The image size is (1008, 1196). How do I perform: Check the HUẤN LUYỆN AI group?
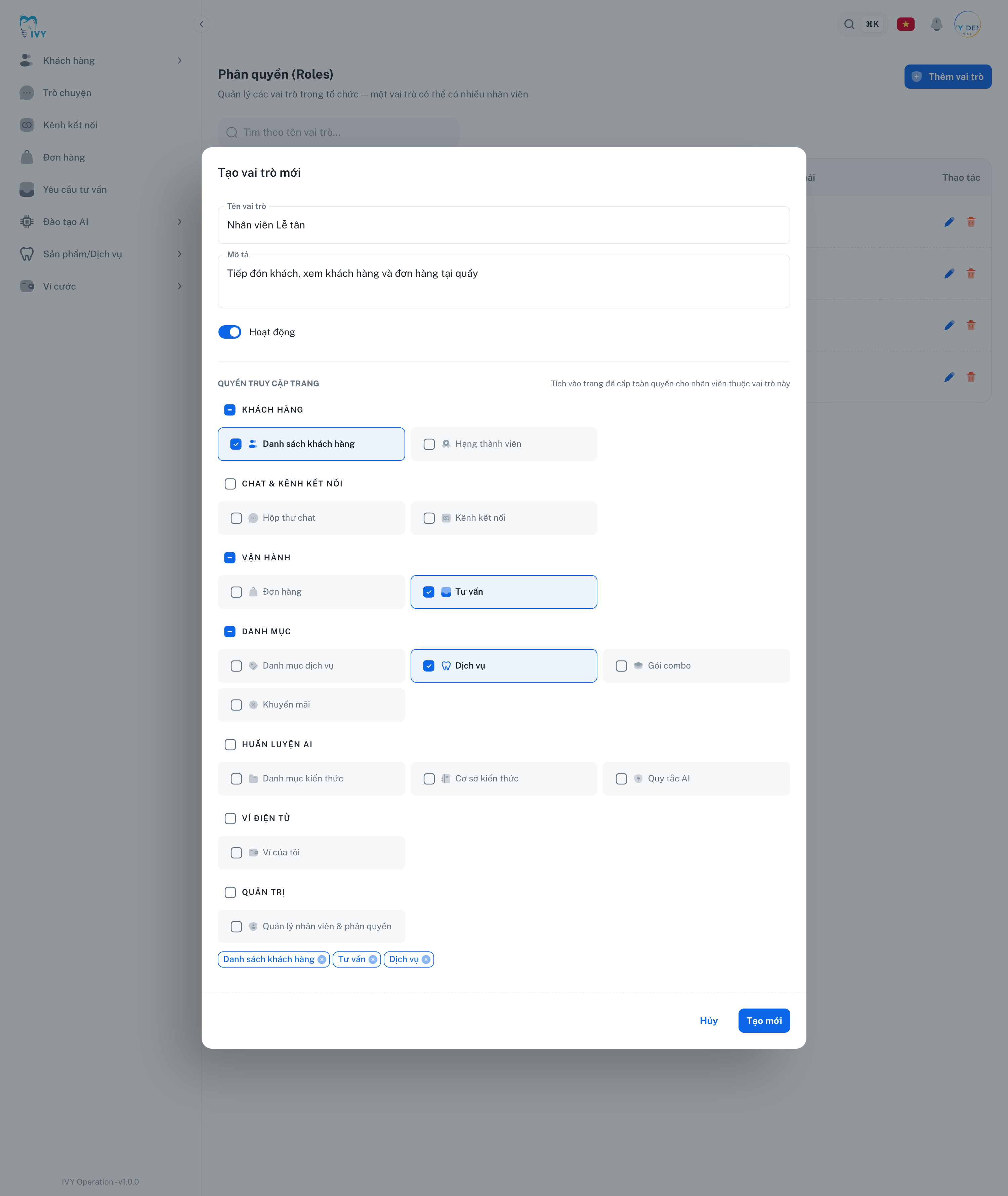[230, 744]
